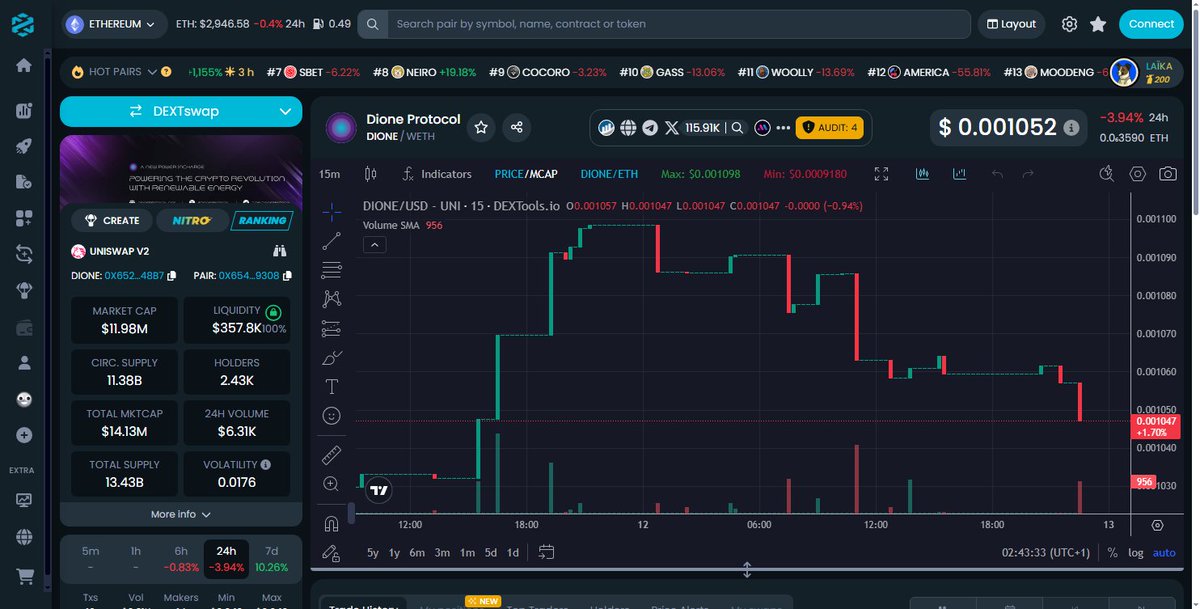Select the brush drawing tool
This screenshot has height=609, width=1200.
pyautogui.click(x=332, y=357)
